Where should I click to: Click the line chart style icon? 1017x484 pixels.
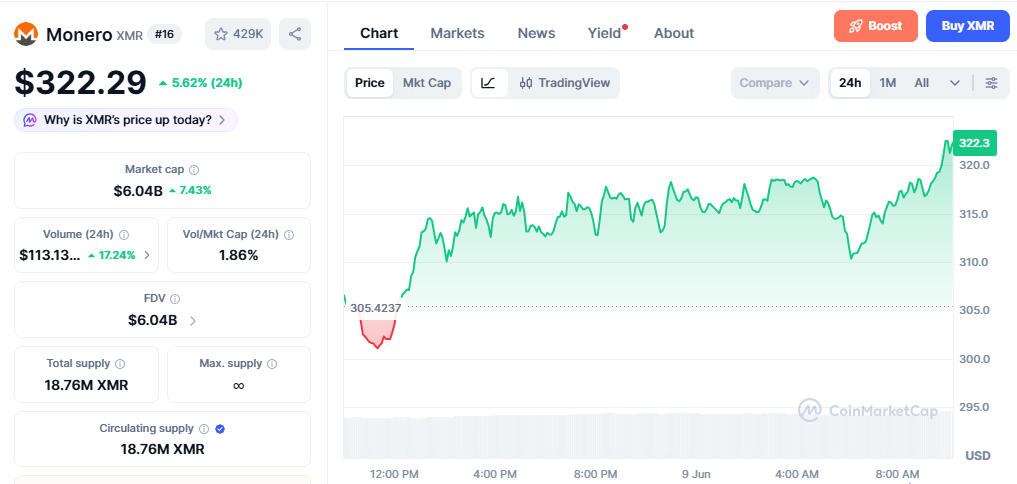pos(489,83)
